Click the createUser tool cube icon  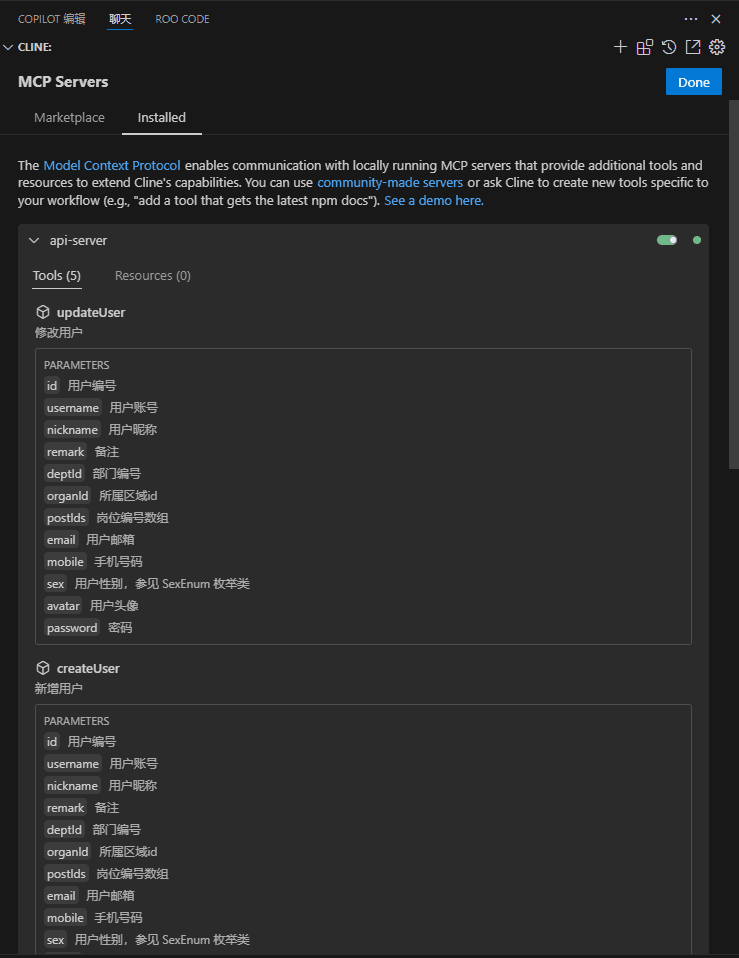point(43,668)
